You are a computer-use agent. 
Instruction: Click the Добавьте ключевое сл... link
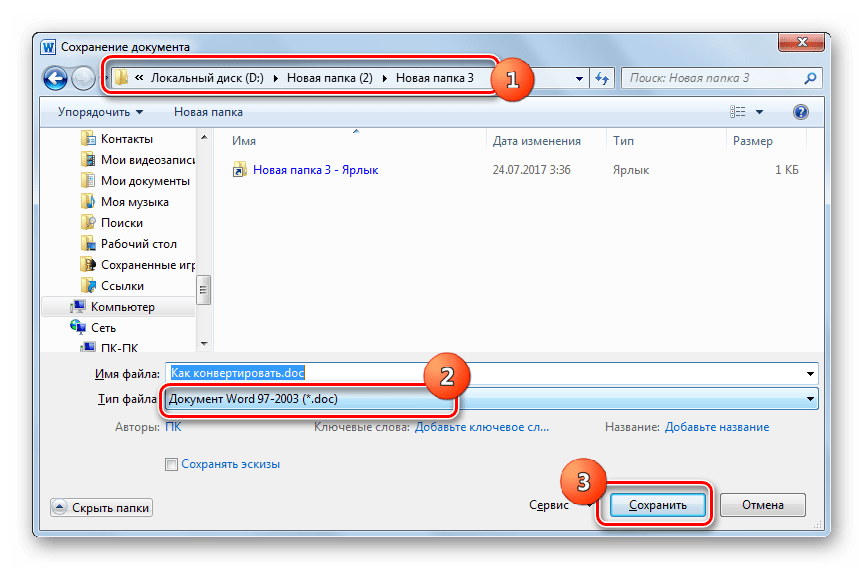tap(482, 427)
